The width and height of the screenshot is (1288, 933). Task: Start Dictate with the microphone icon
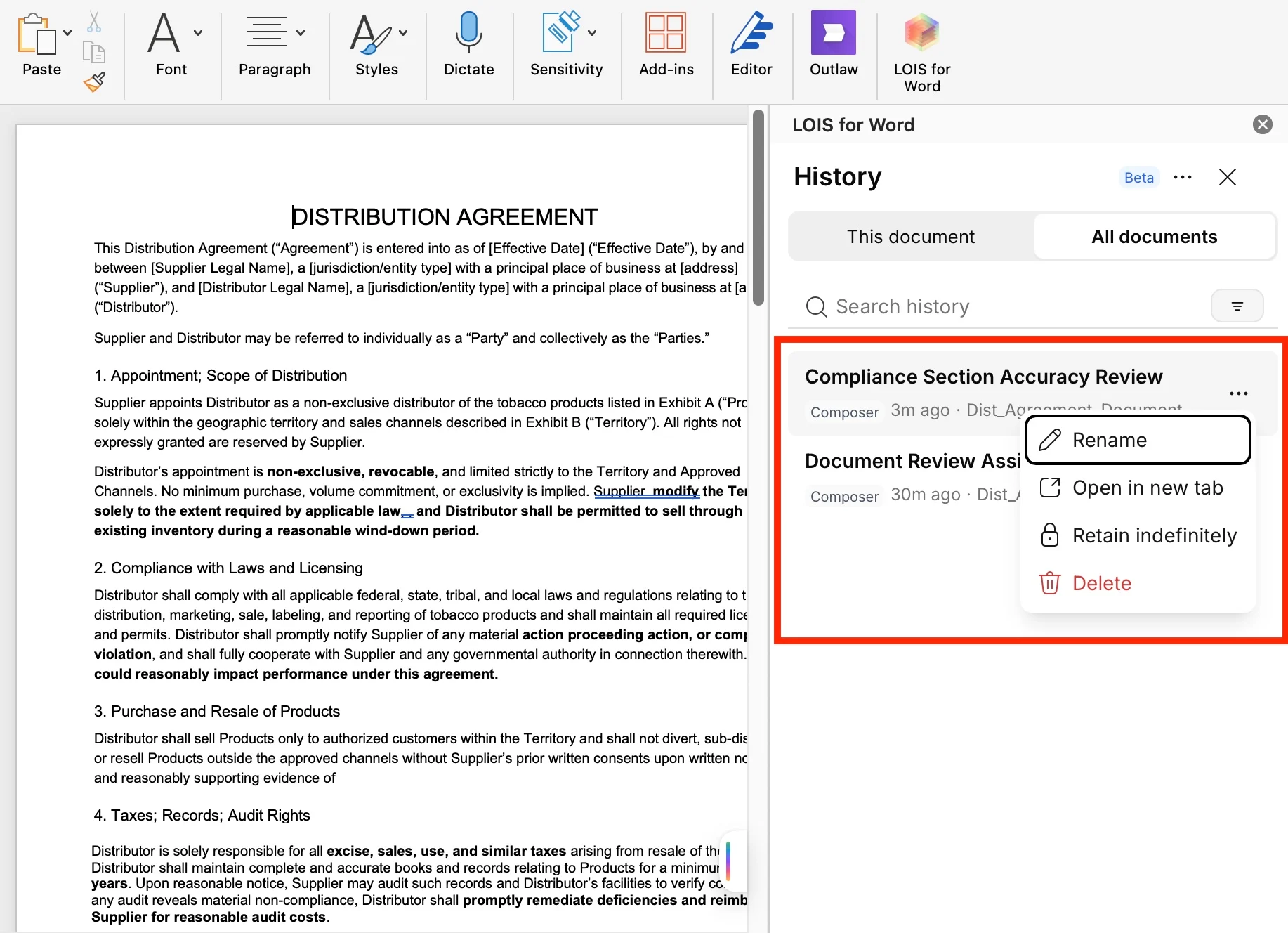469,32
